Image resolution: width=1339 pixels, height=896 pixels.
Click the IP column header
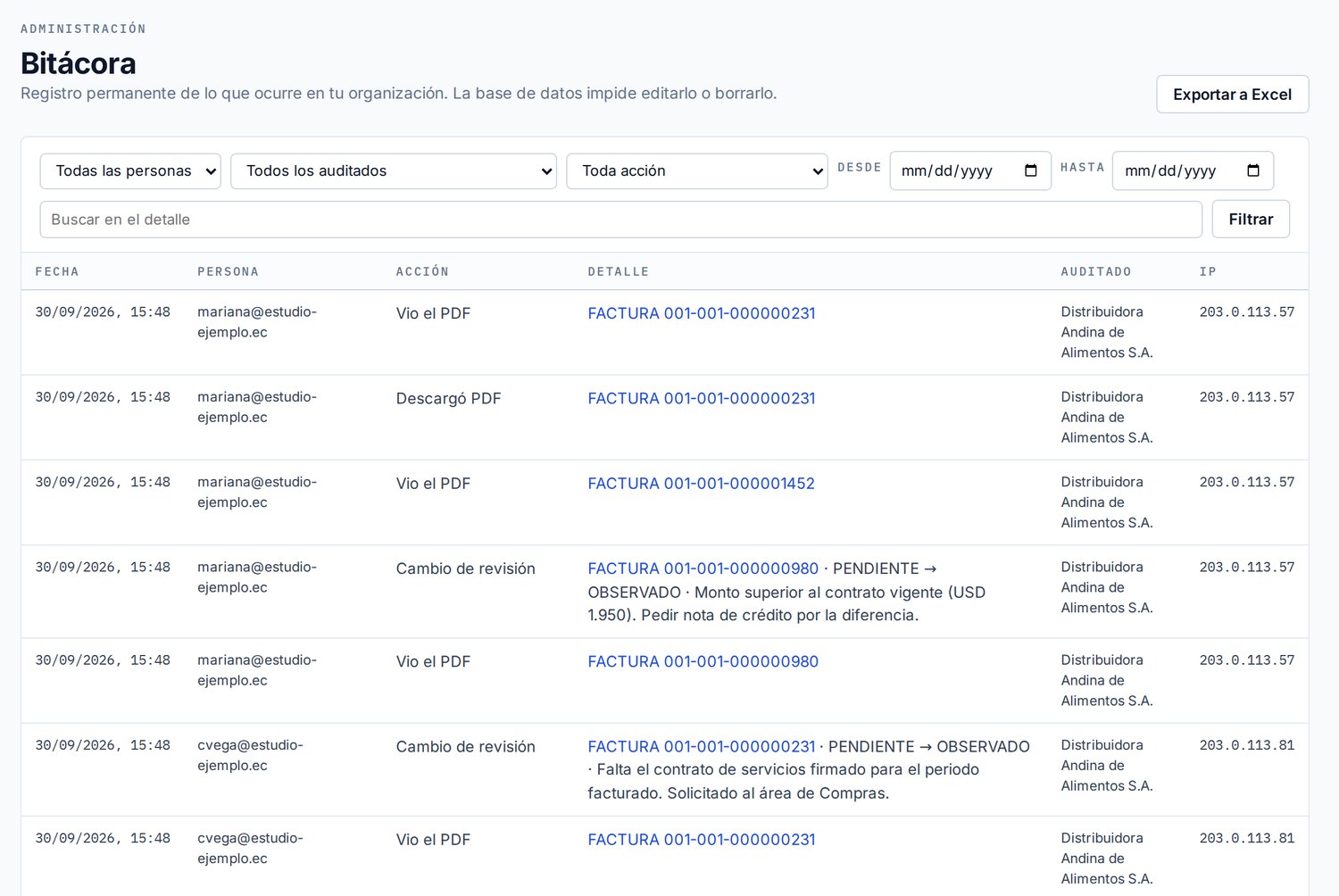1208,271
